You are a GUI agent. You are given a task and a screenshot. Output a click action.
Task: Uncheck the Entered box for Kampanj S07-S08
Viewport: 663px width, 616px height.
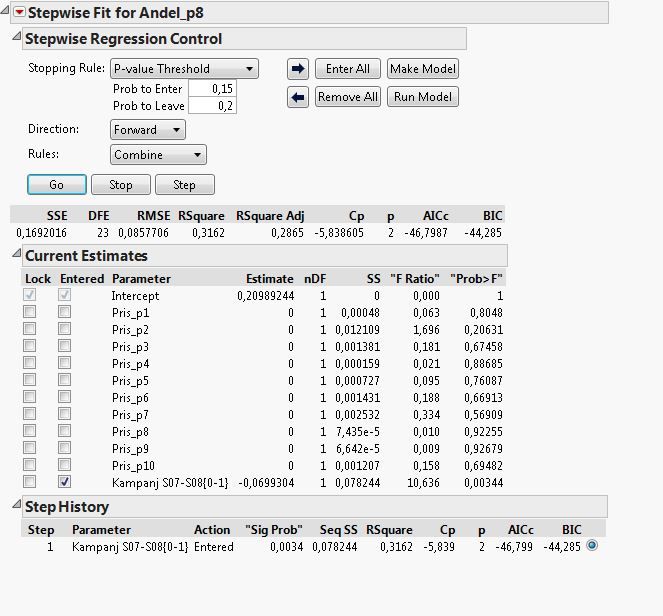[65, 482]
